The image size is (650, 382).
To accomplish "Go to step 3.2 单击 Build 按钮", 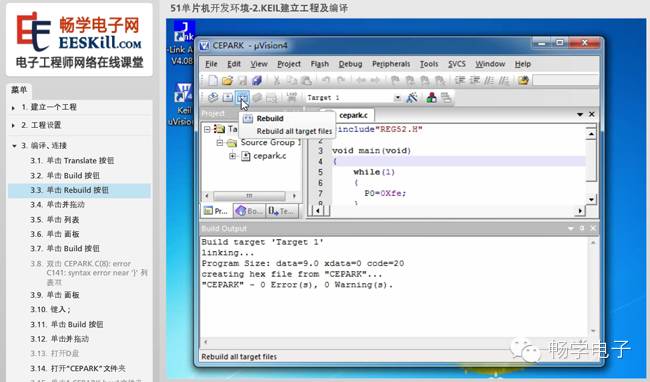I will pyautogui.click(x=65, y=176).
